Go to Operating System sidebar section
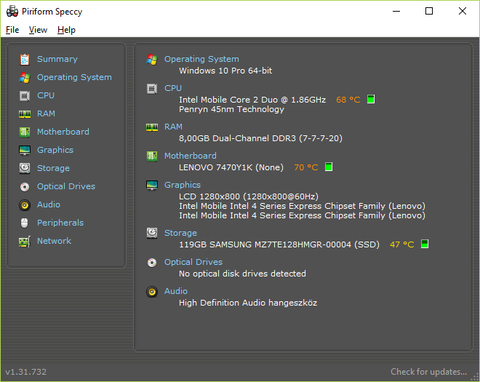Image resolution: width=480 pixels, height=382 pixels. 74,77
